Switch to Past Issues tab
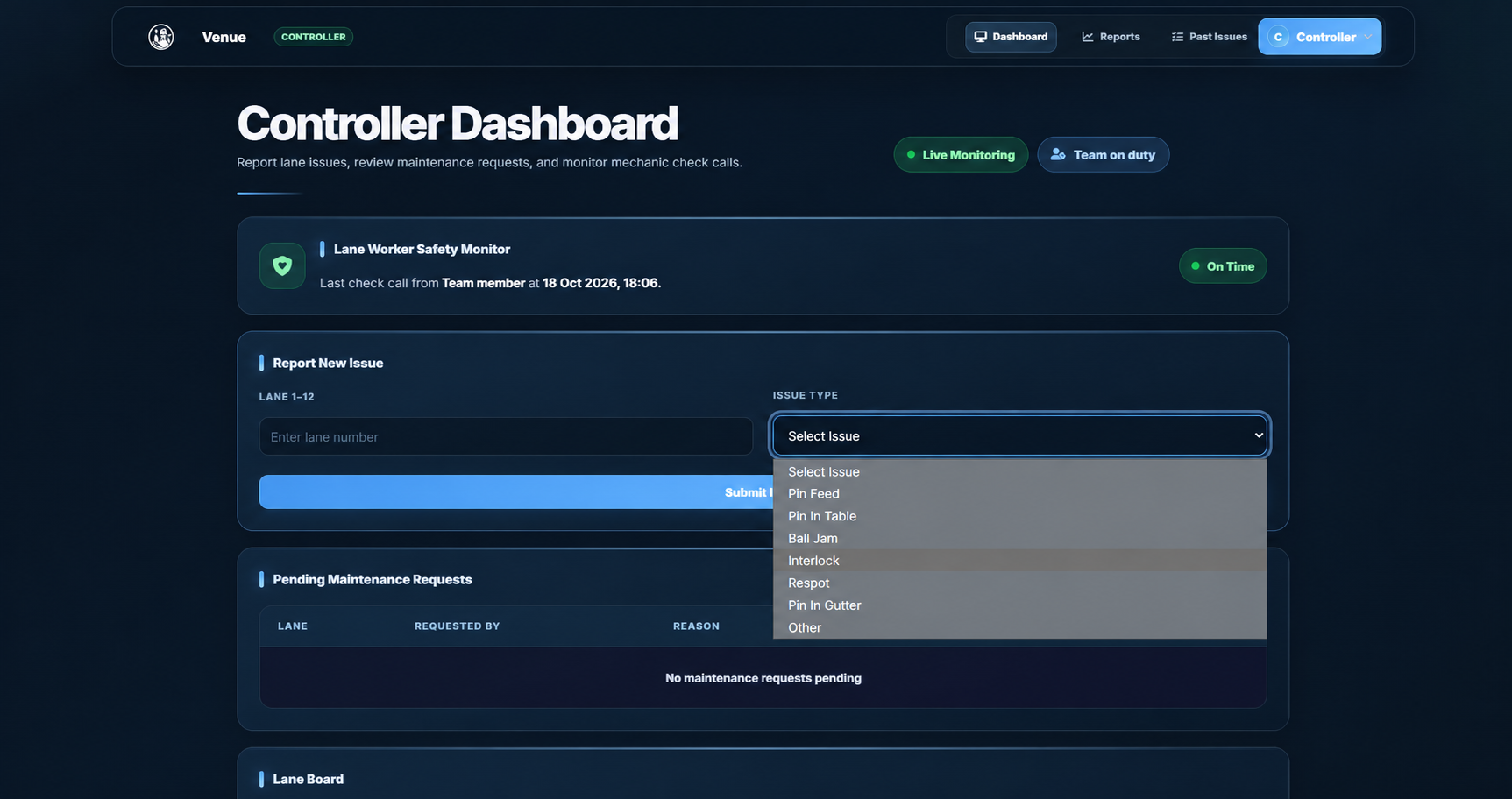The image size is (1512, 799). pyautogui.click(x=1209, y=37)
